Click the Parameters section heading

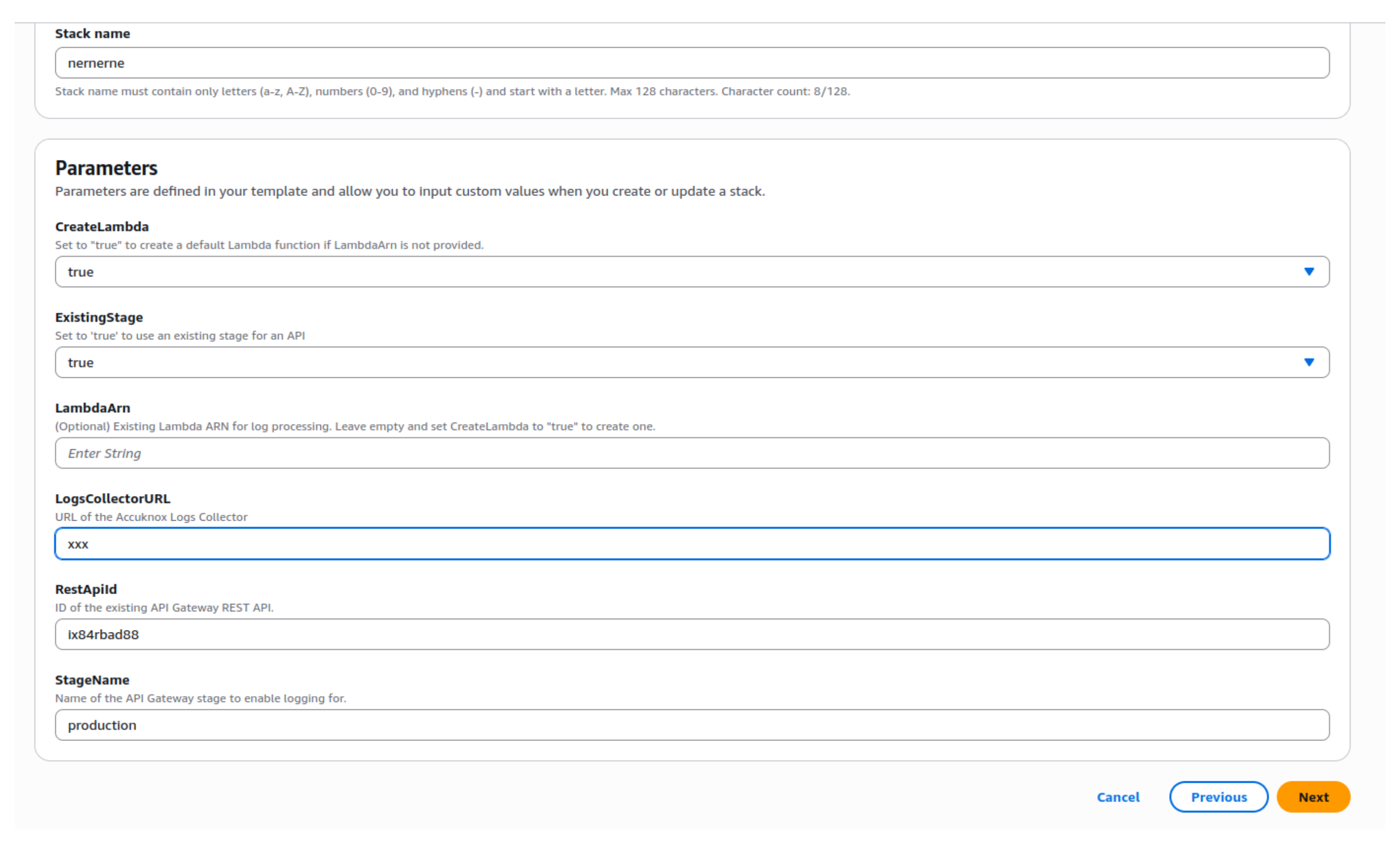click(106, 168)
